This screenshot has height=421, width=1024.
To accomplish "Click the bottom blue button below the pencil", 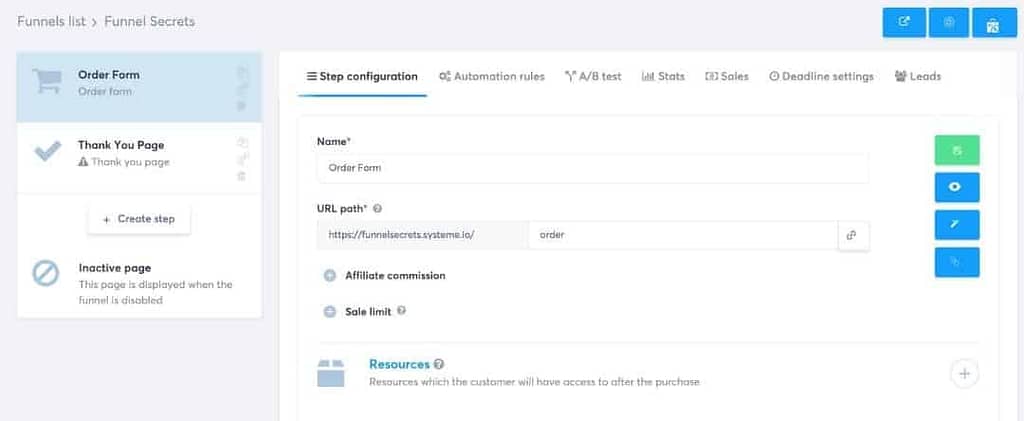I will [x=957, y=262].
